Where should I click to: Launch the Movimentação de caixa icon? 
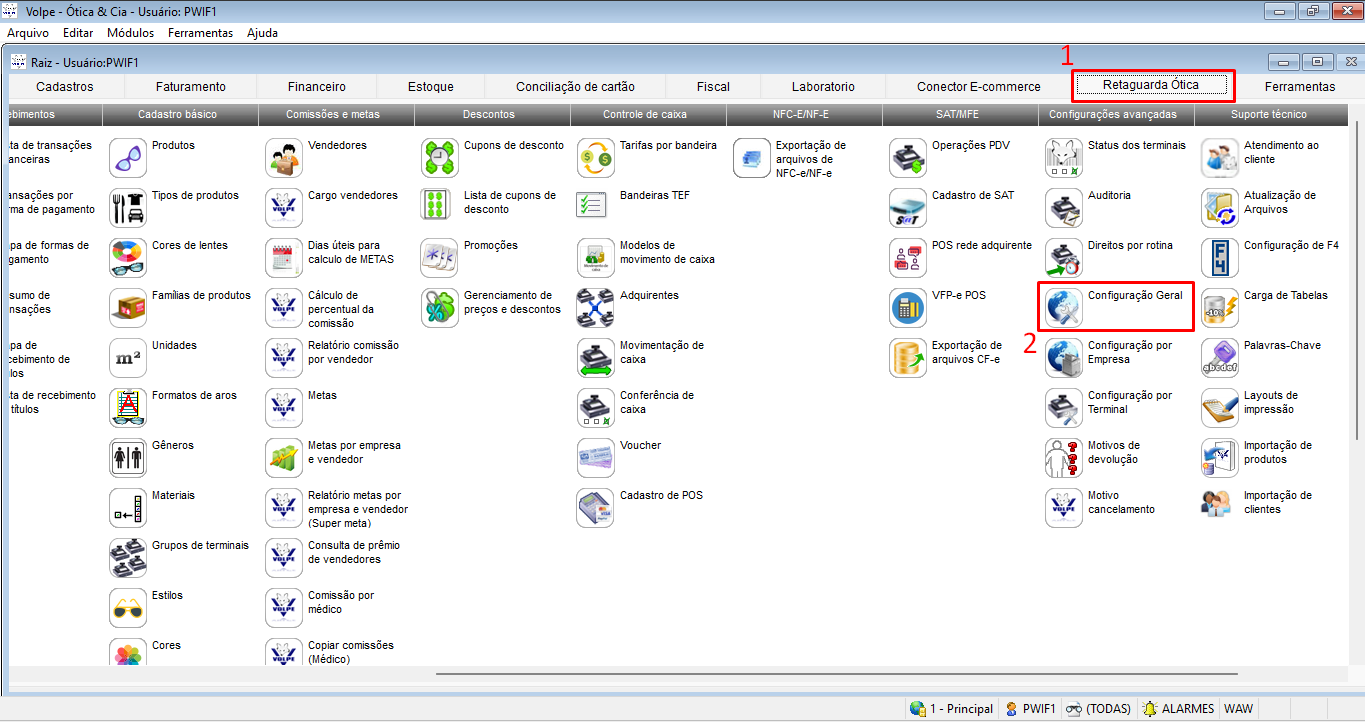click(x=596, y=358)
